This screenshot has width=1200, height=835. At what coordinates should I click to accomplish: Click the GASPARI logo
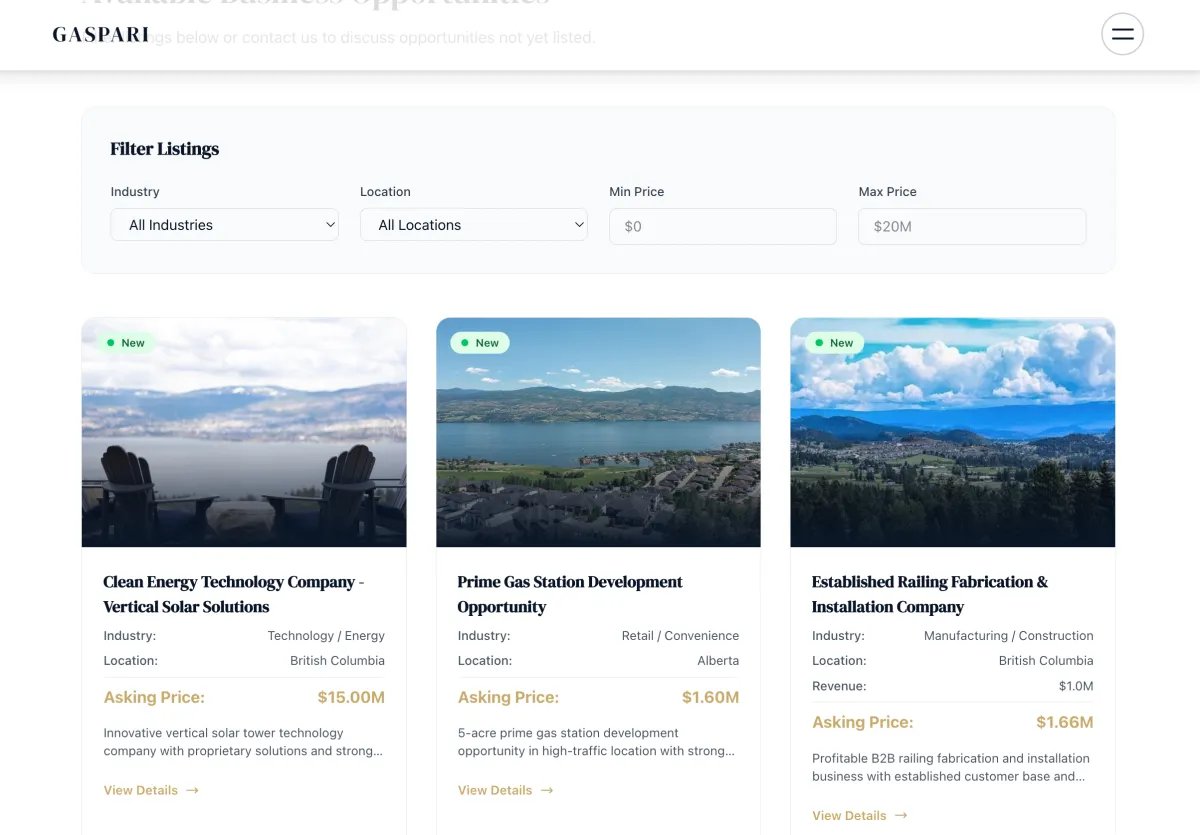[x=100, y=35]
